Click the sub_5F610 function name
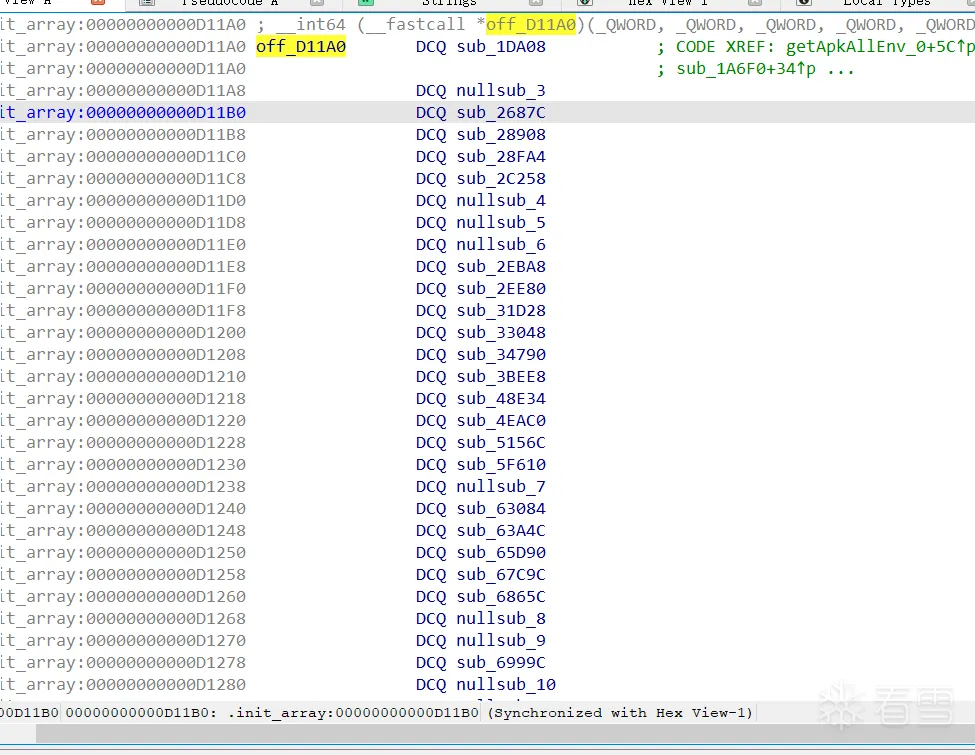The width and height of the screenshot is (975, 755). pos(501,465)
